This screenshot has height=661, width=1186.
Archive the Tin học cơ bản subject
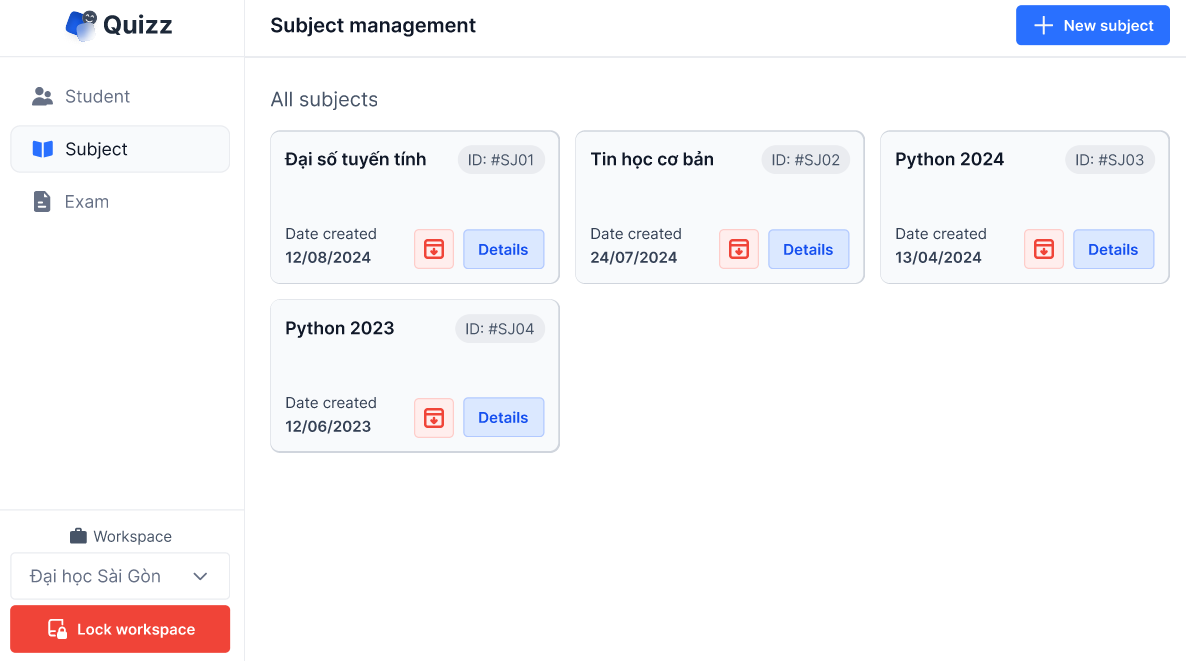(x=739, y=249)
